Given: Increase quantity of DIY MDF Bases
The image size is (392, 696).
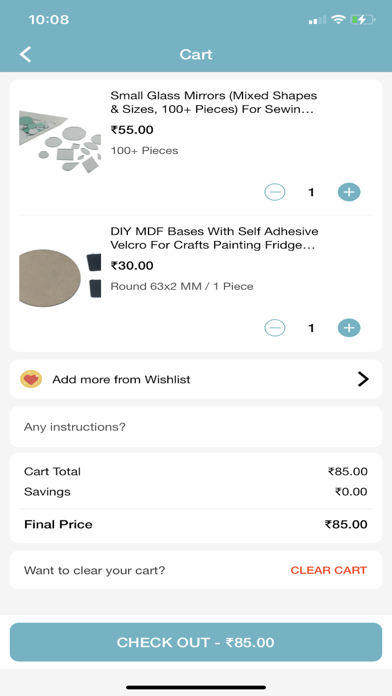Looking at the screenshot, I should click(x=349, y=328).
